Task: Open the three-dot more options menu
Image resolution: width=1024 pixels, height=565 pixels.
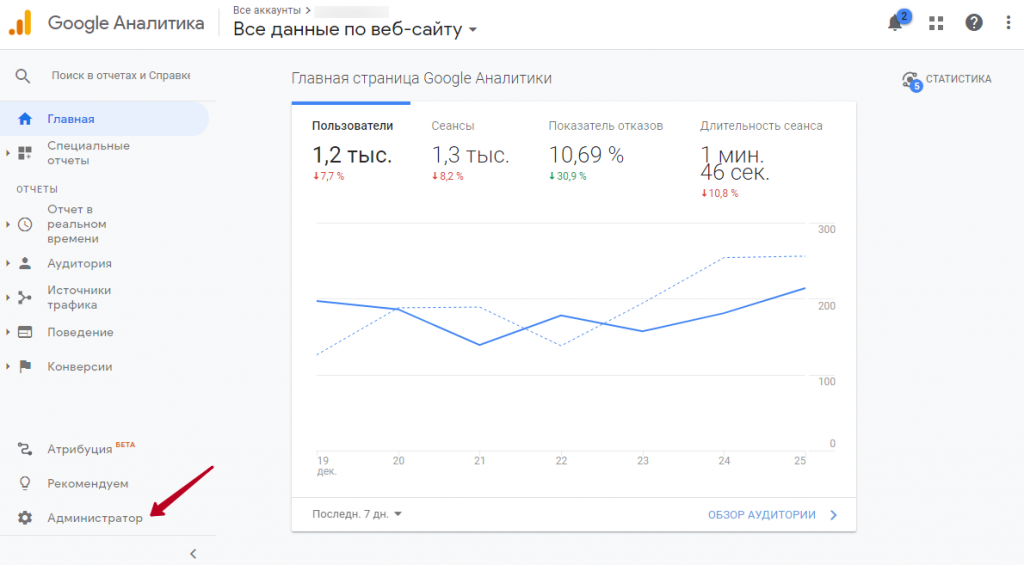Action: tap(1008, 23)
